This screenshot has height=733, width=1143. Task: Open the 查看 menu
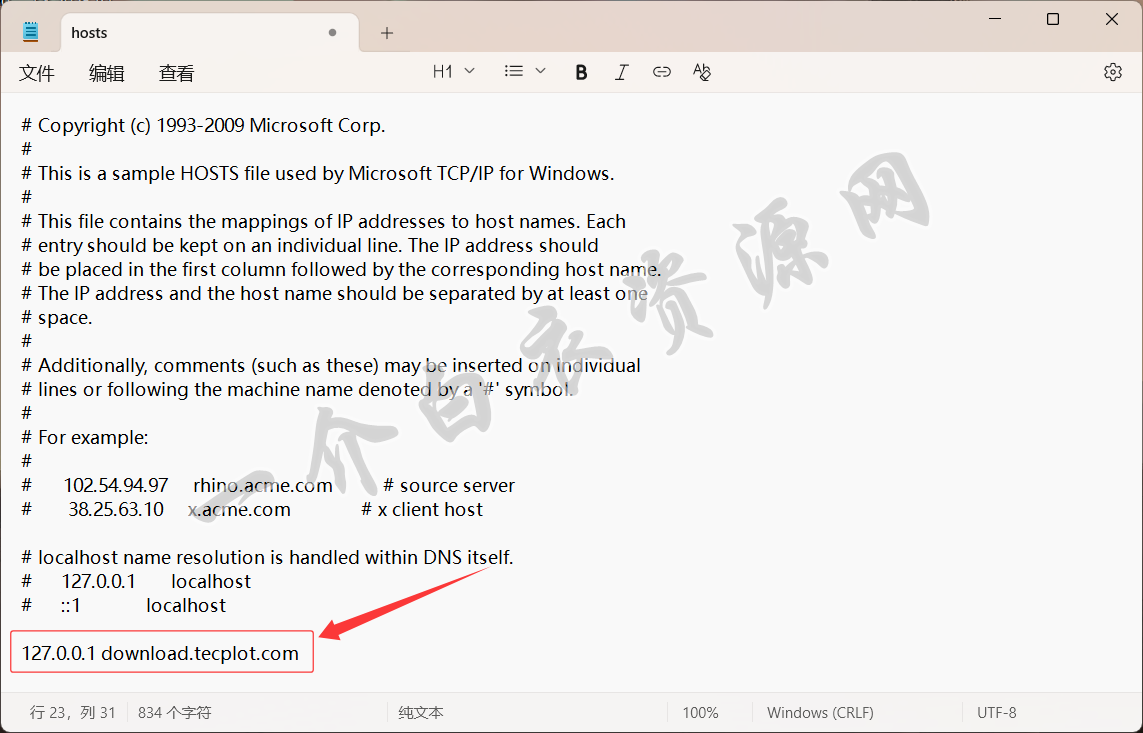click(176, 73)
